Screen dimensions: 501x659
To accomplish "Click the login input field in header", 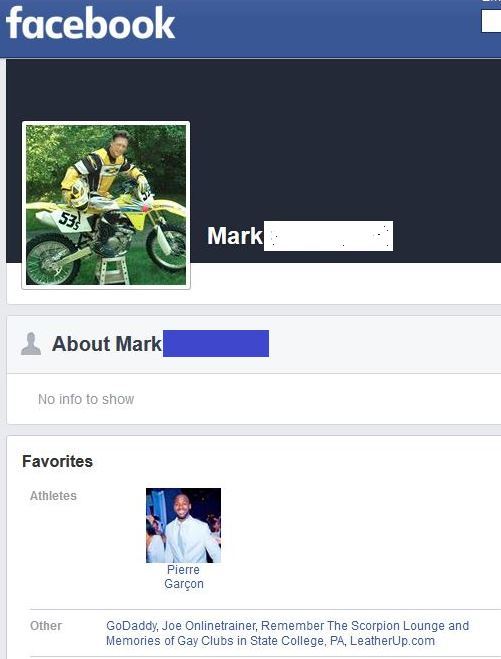I will [491, 21].
